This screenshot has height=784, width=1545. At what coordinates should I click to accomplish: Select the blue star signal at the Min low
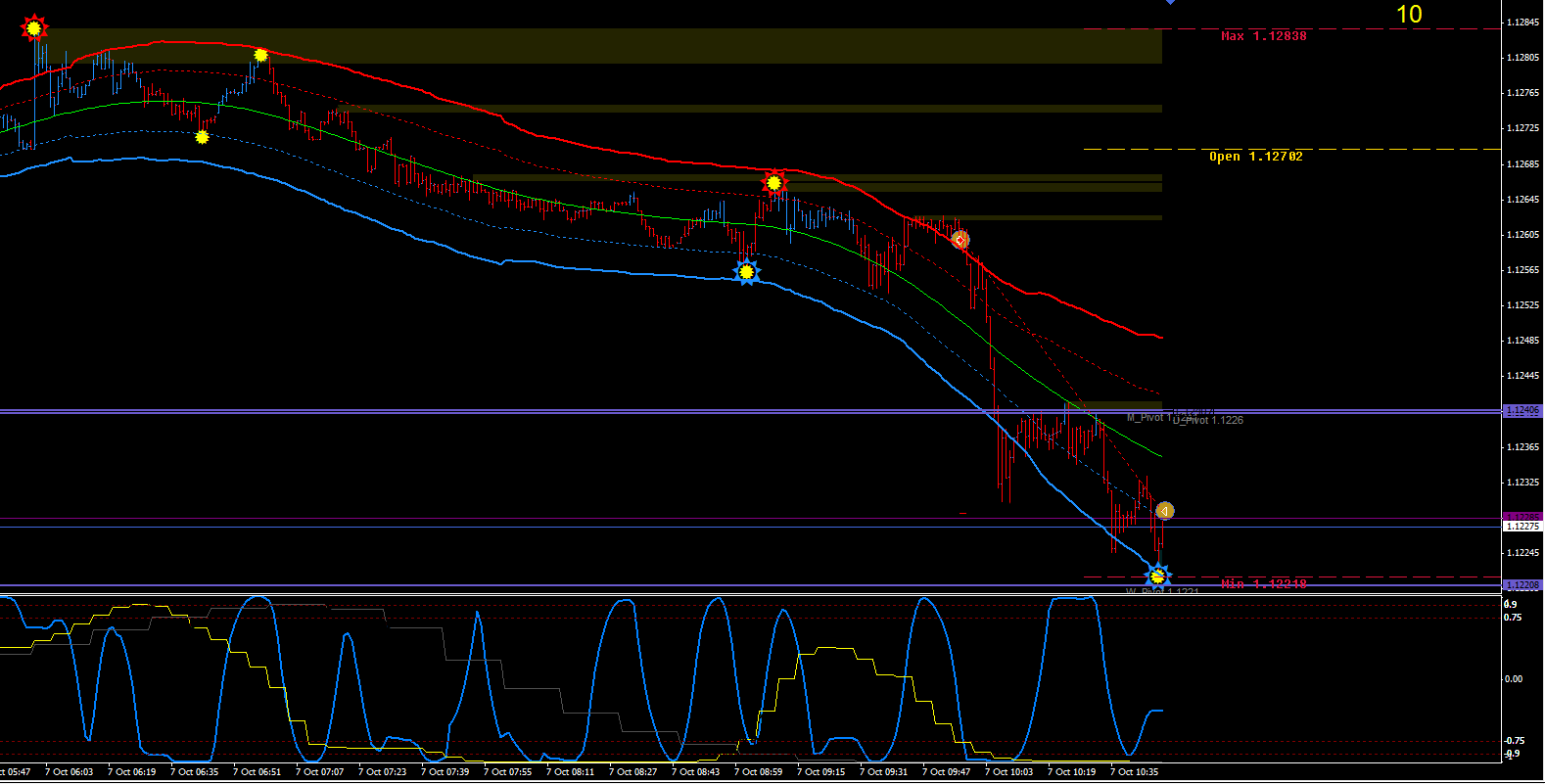coord(1157,576)
